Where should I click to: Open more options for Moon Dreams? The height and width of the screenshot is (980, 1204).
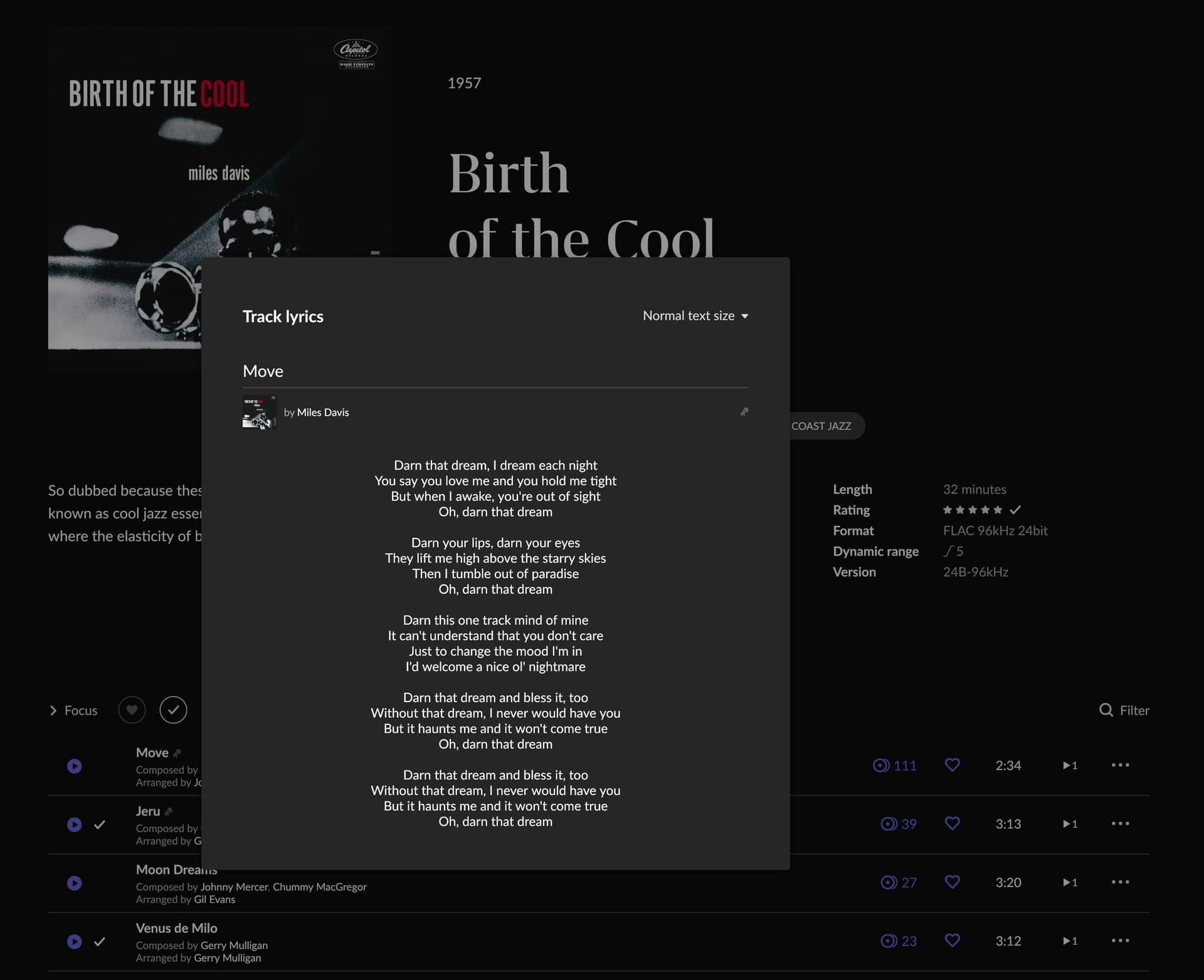1120,882
